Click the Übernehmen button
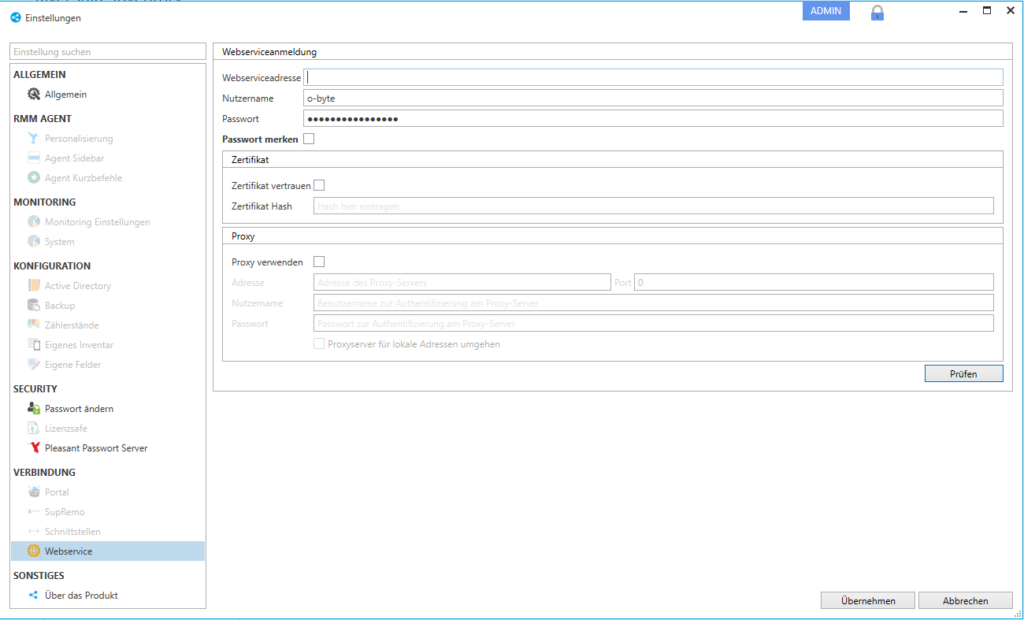This screenshot has width=1024, height=620. [867, 601]
